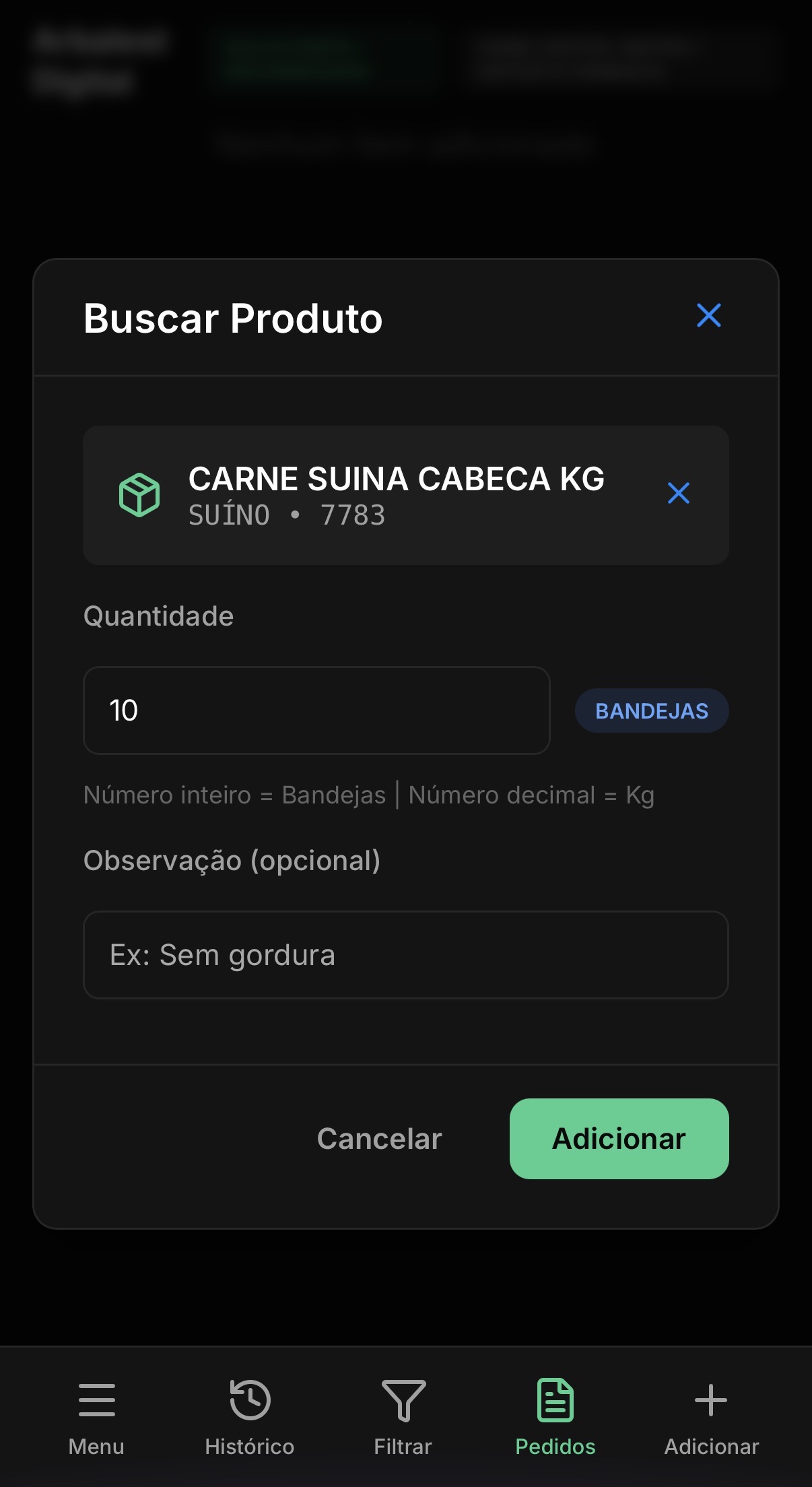Click the Quantidade field label
This screenshot has width=812, height=1487.
(158, 616)
